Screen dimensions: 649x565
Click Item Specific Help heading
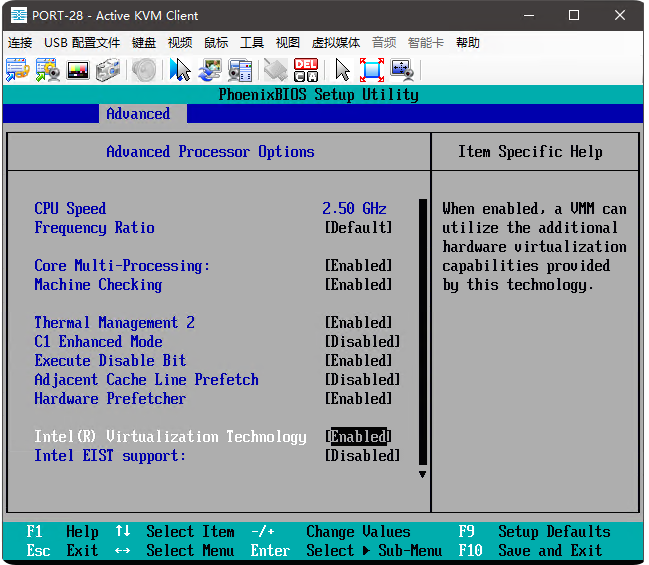coord(530,152)
